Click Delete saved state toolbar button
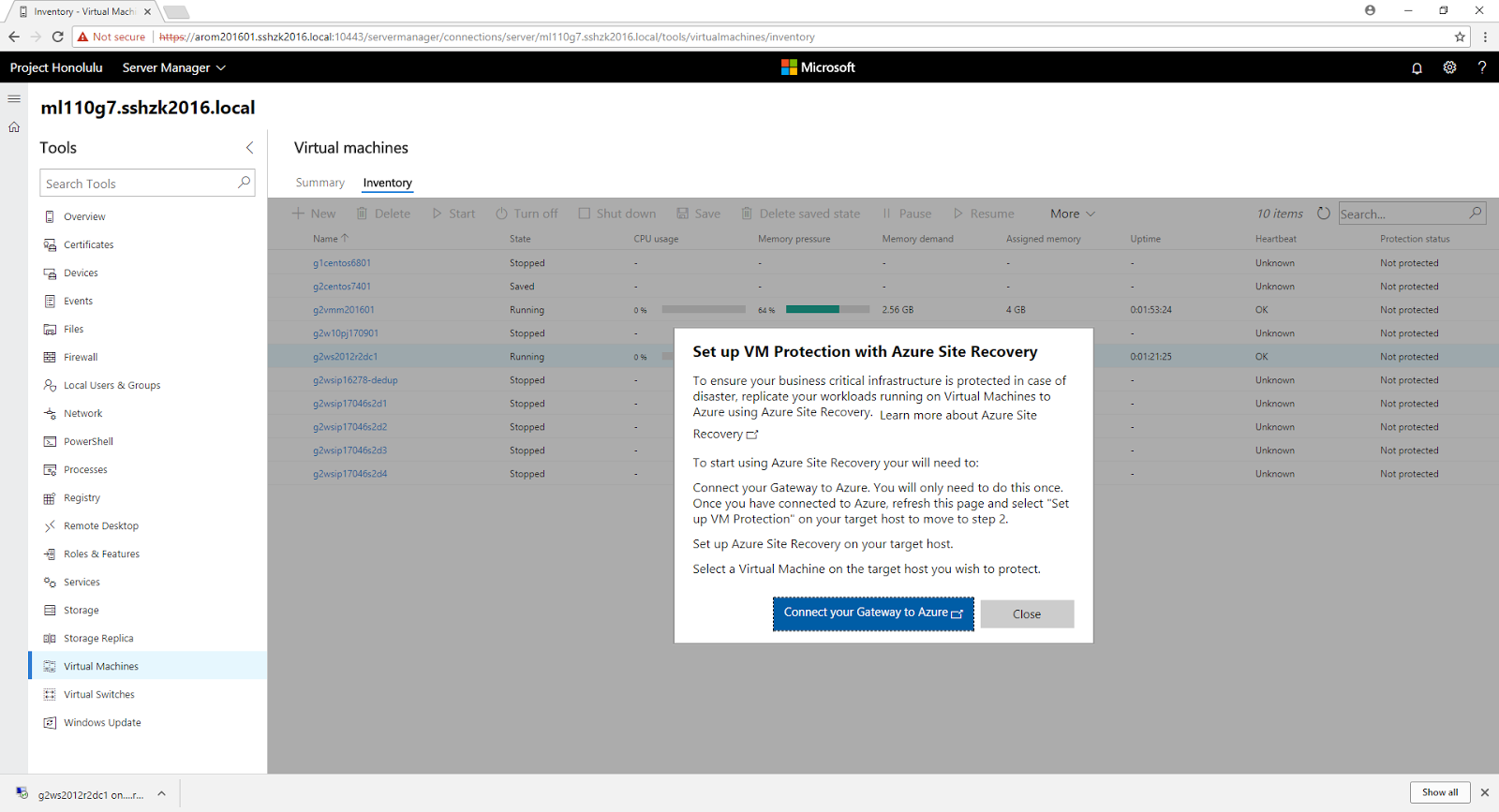The width and height of the screenshot is (1499, 812). pyautogui.click(x=801, y=214)
